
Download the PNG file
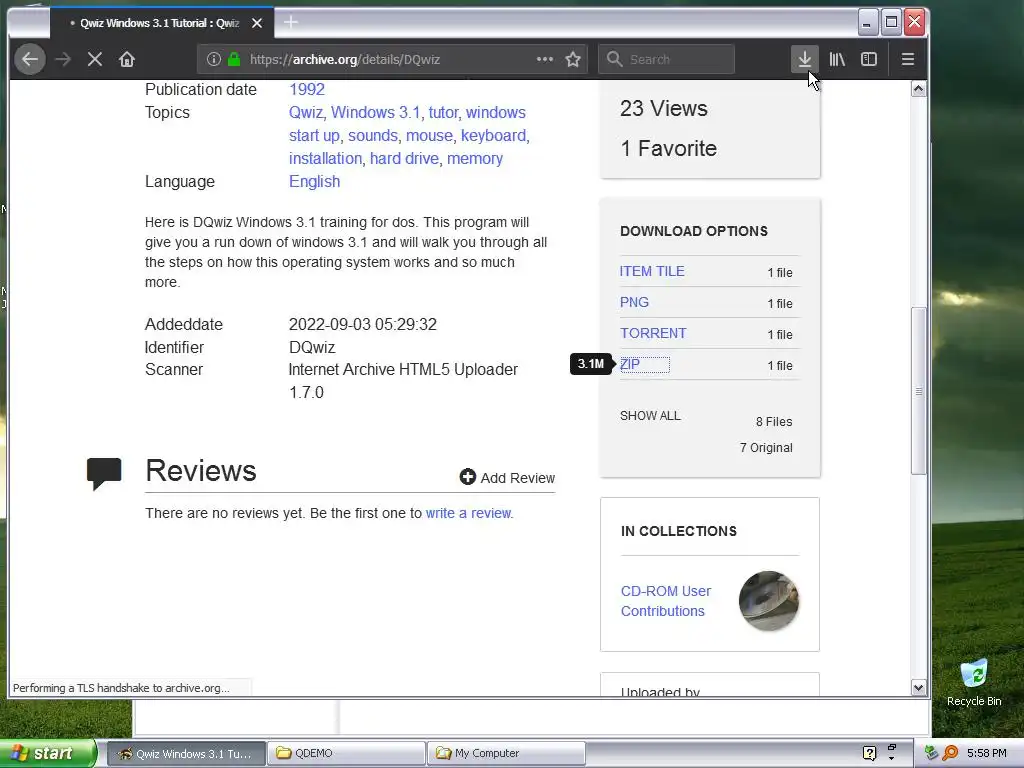(634, 302)
